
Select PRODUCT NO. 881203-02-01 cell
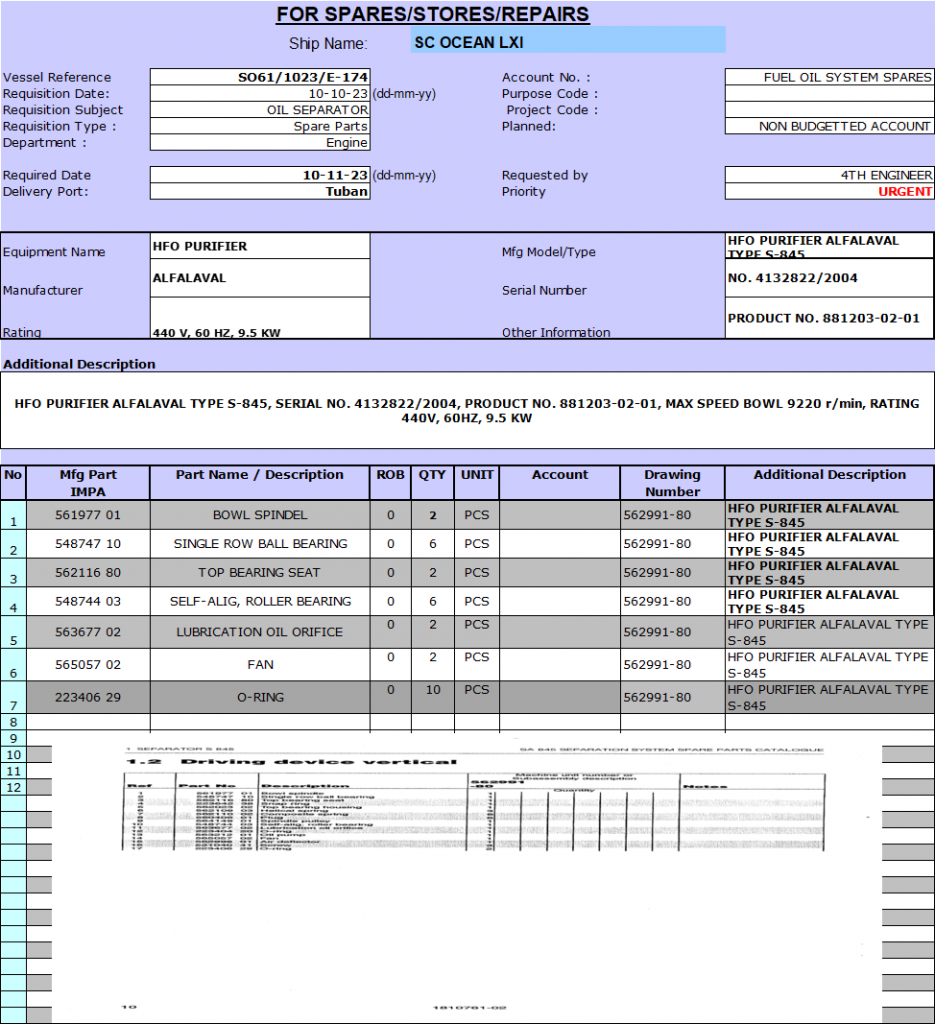(x=829, y=318)
